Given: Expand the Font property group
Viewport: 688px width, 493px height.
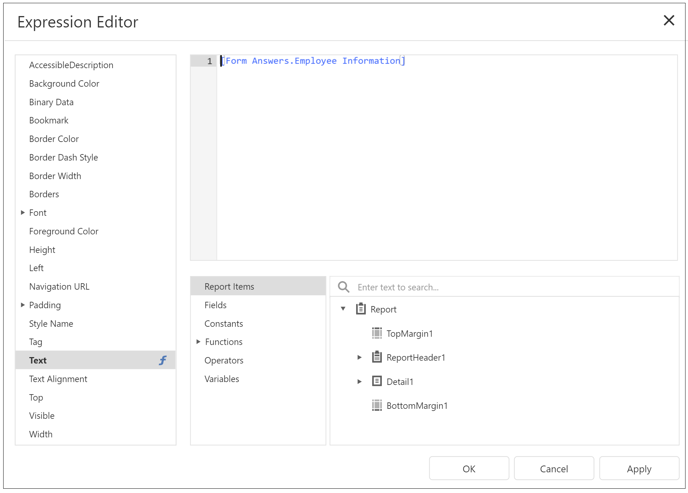Looking at the screenshot, I should click(x=22, y=213).
